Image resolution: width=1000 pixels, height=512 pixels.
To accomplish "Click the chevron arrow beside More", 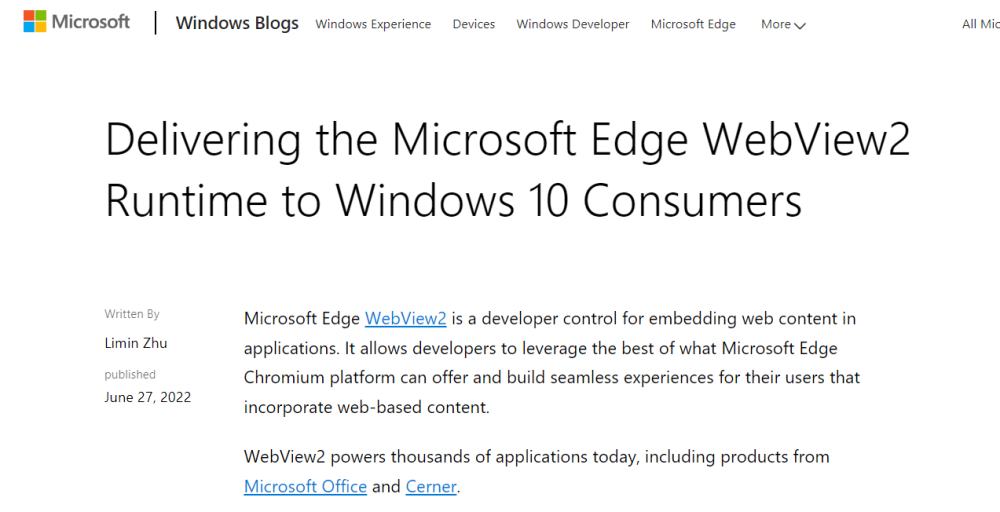I will [800, 25].
